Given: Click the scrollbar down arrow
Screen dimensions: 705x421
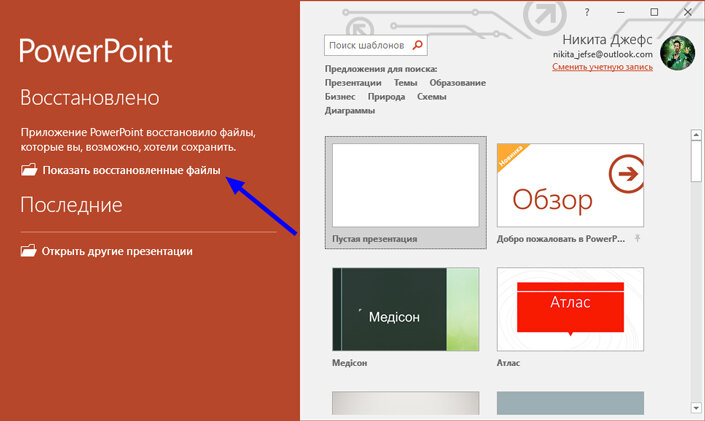Looking at the screenshot, I should coord(696,408).
